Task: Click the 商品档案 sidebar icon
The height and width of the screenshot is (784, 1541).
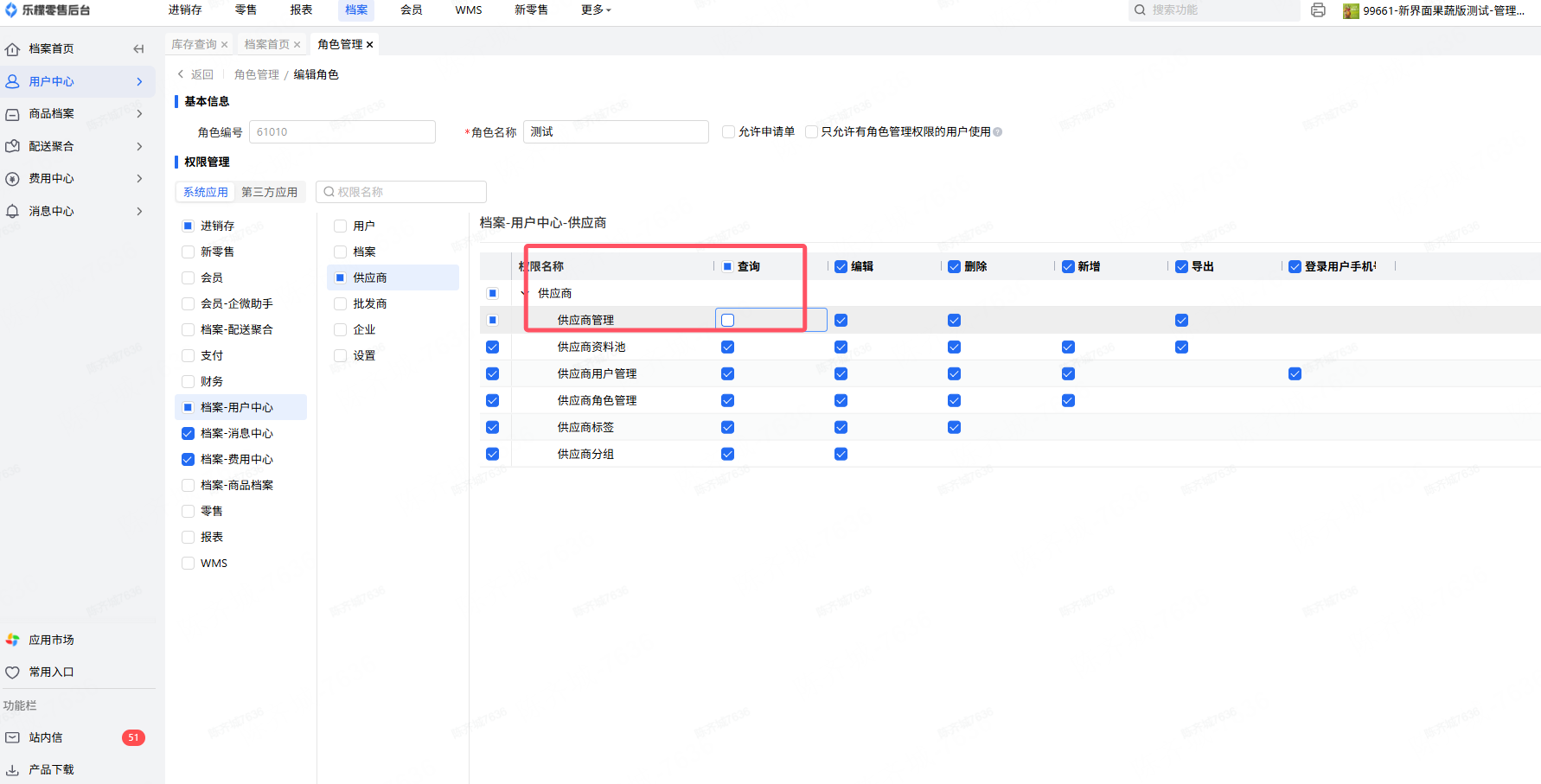Action: click(13, 114)
